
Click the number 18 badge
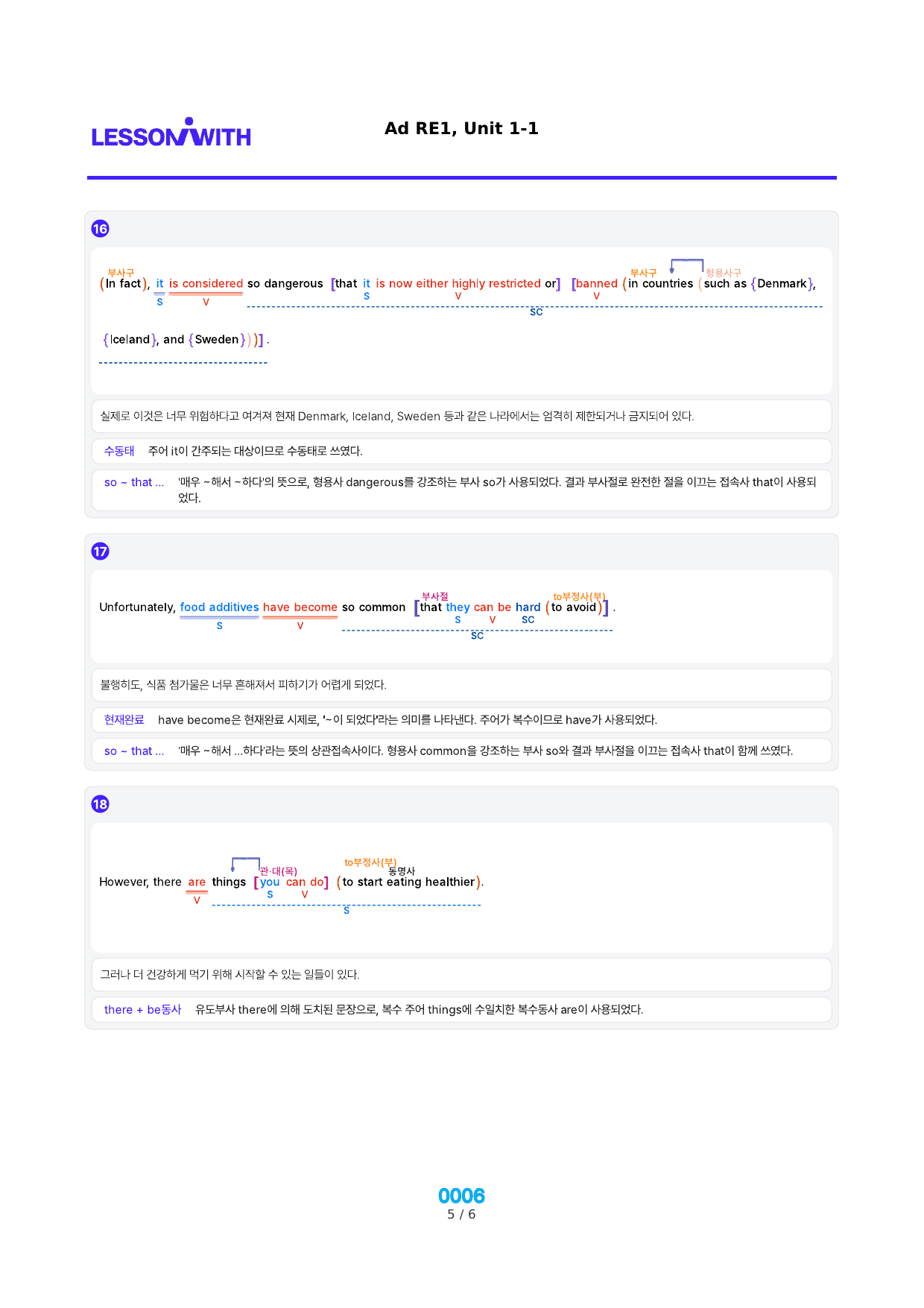point(100,804)
